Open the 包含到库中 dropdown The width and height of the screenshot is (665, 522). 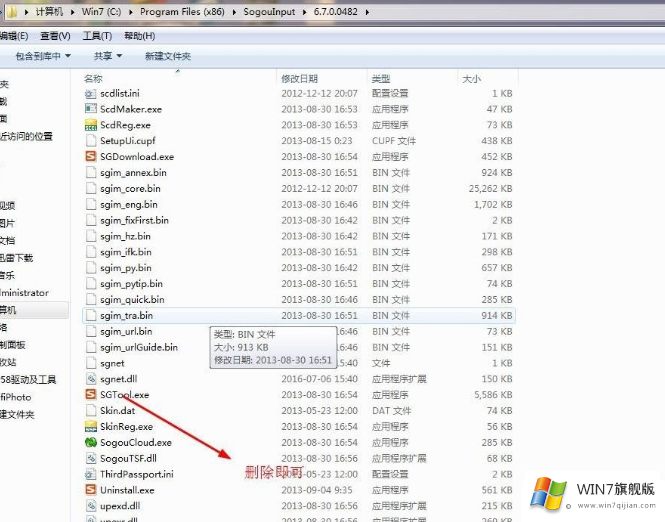43,56
